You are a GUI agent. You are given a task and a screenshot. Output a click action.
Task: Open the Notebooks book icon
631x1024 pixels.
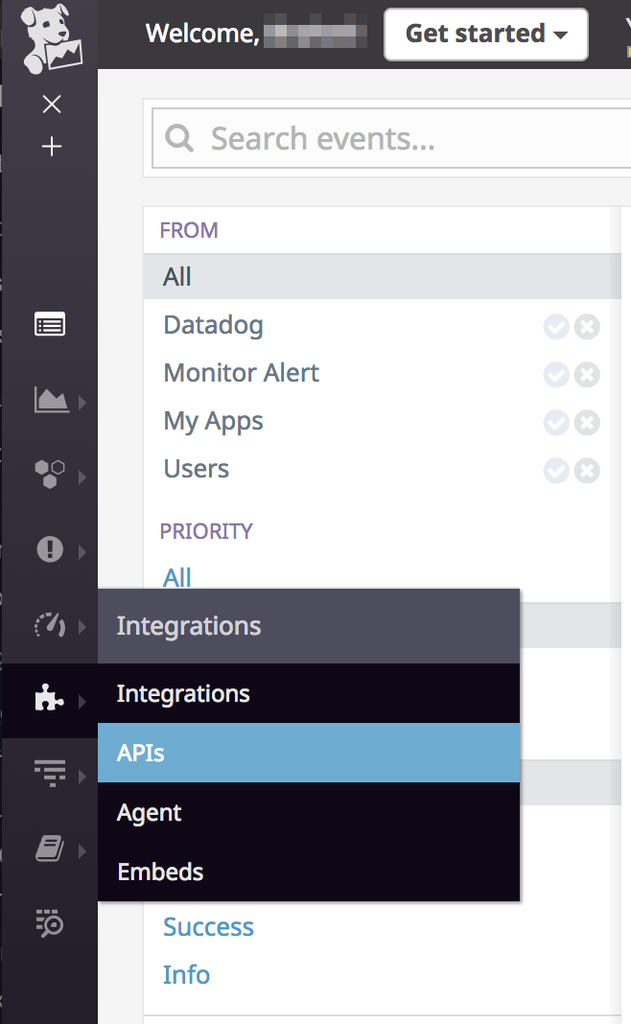[x=50, y=850]
